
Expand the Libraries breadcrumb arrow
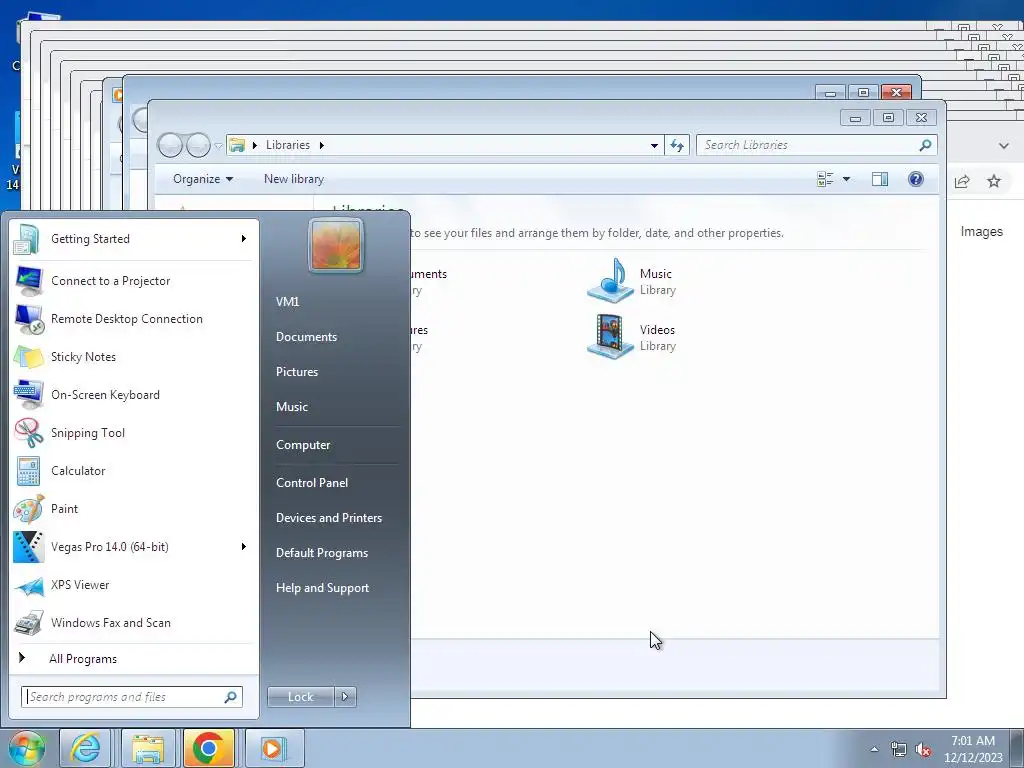(321, 145)
